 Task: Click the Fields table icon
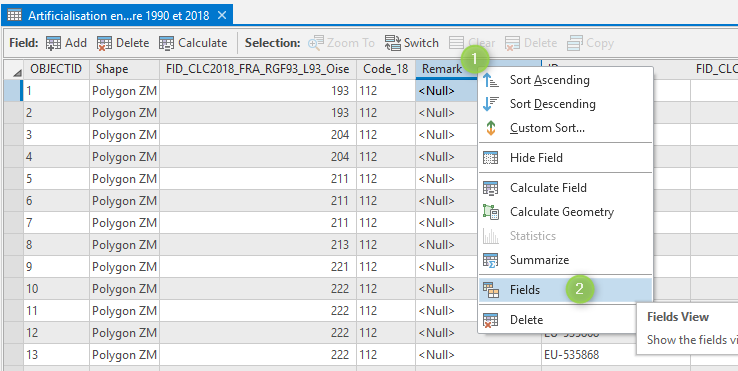490,290
